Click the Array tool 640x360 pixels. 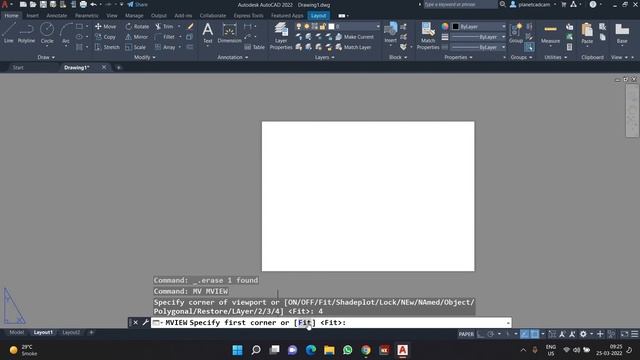click(165, 47)
